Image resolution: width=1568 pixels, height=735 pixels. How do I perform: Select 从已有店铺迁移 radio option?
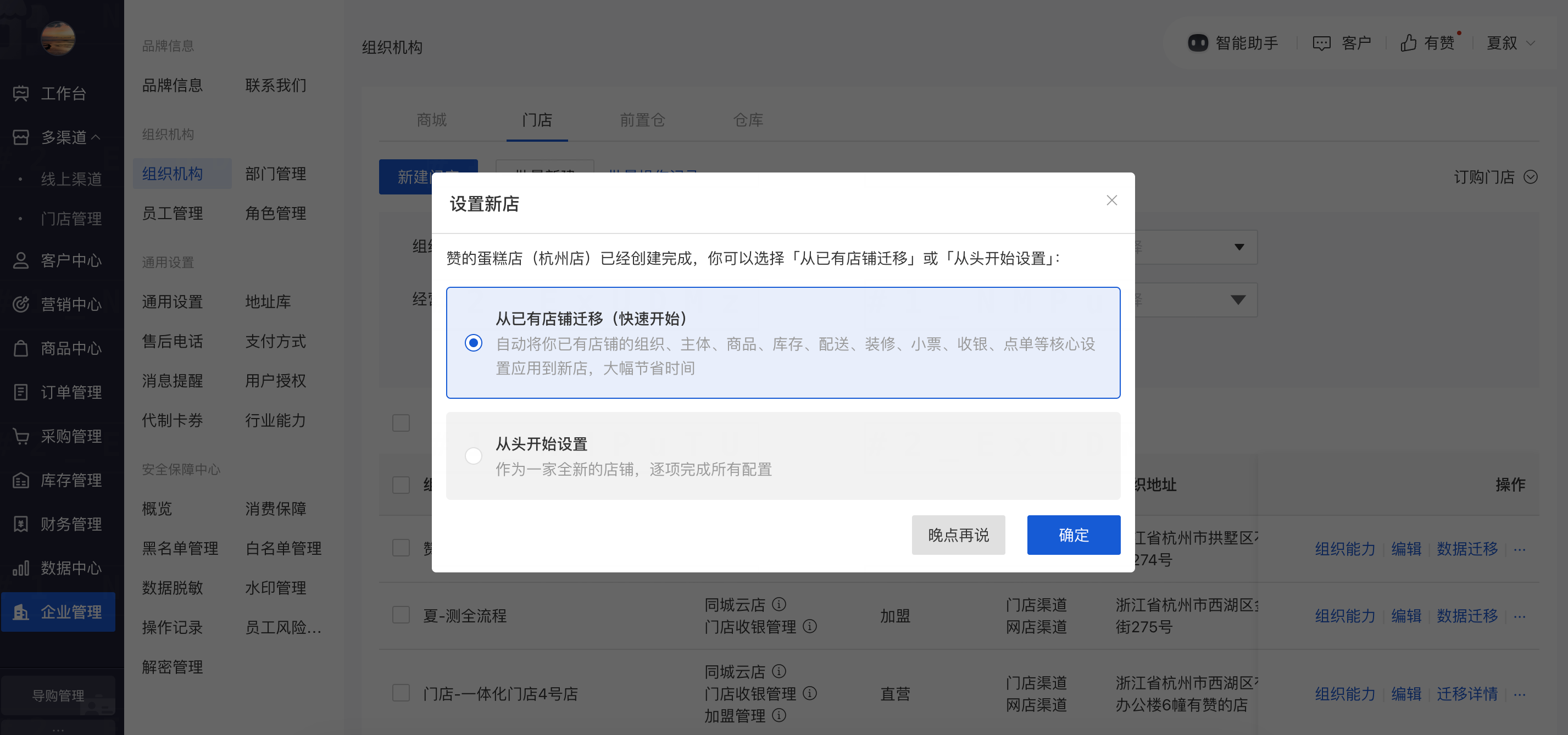point(473,343)
